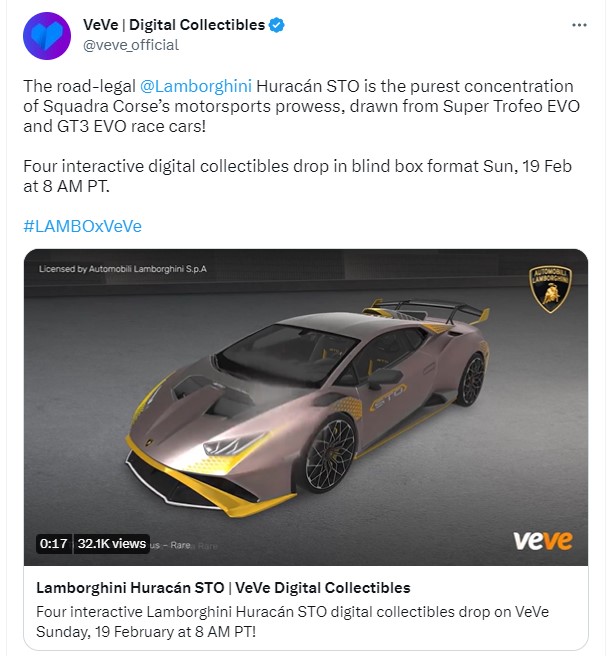
Task: Click the tweet paragraph about Squadra Corse
Action: [x=301, y=106]
